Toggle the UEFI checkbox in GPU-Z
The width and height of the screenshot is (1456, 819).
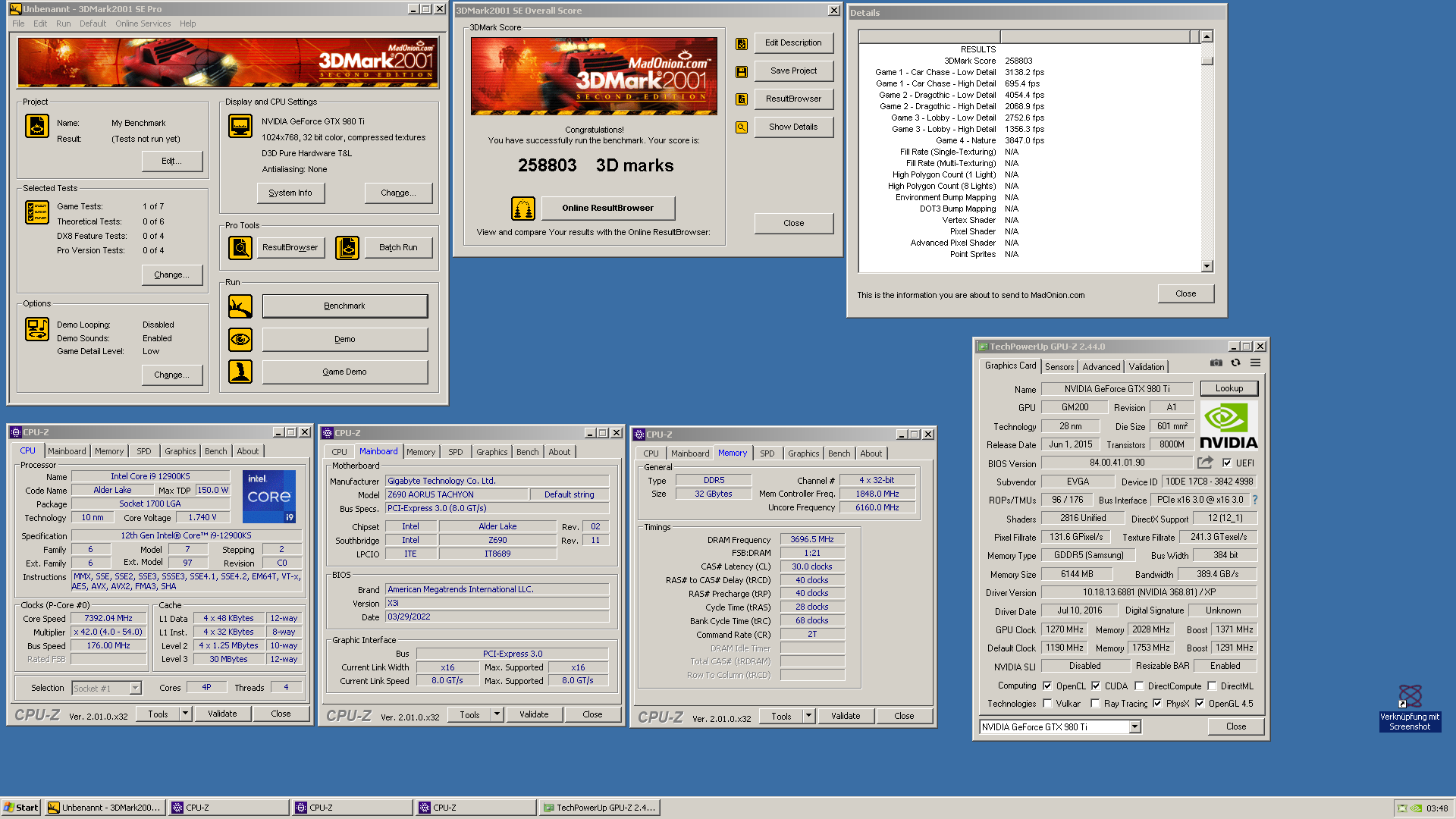click(1227, 463)
